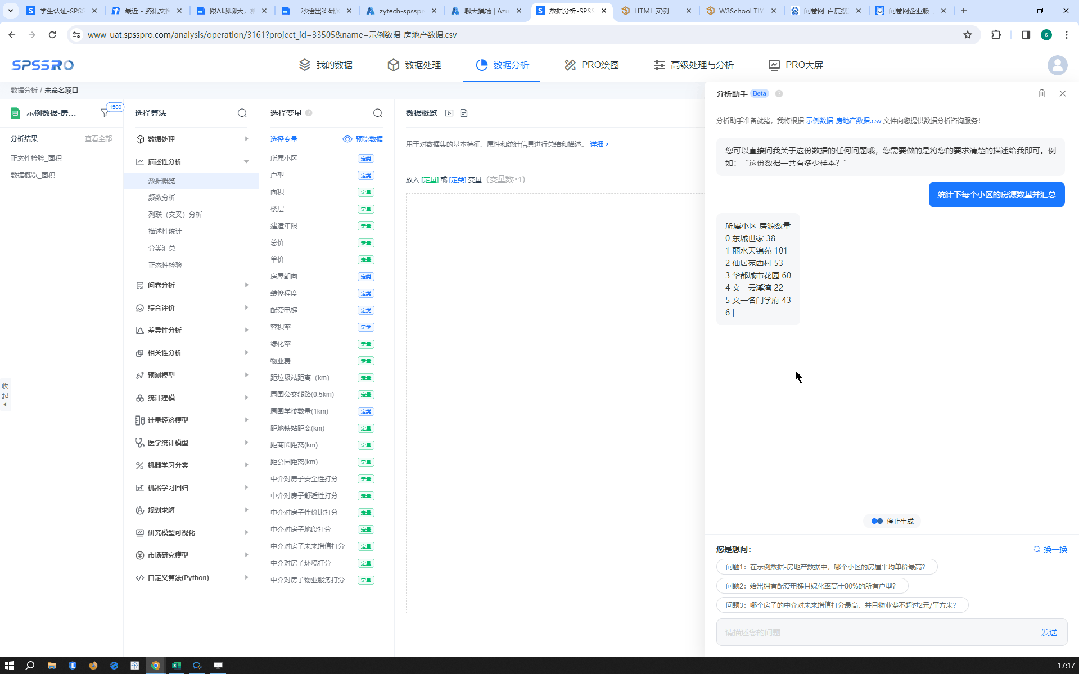Open the PRO大屏 tab

(x=796, y=65)
